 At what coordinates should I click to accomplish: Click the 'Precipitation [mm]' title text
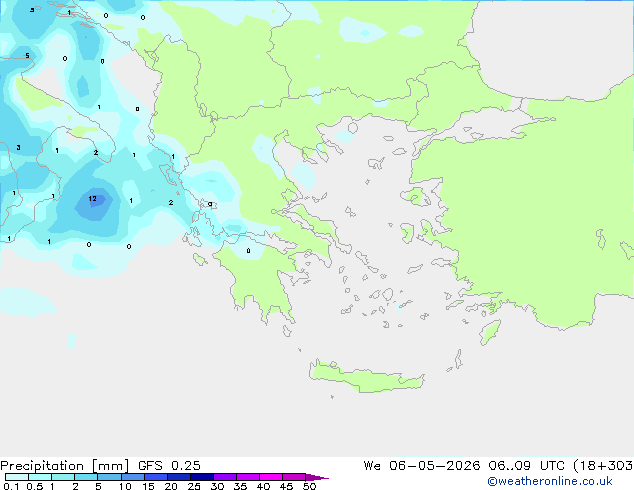click(x=64, y=466)
